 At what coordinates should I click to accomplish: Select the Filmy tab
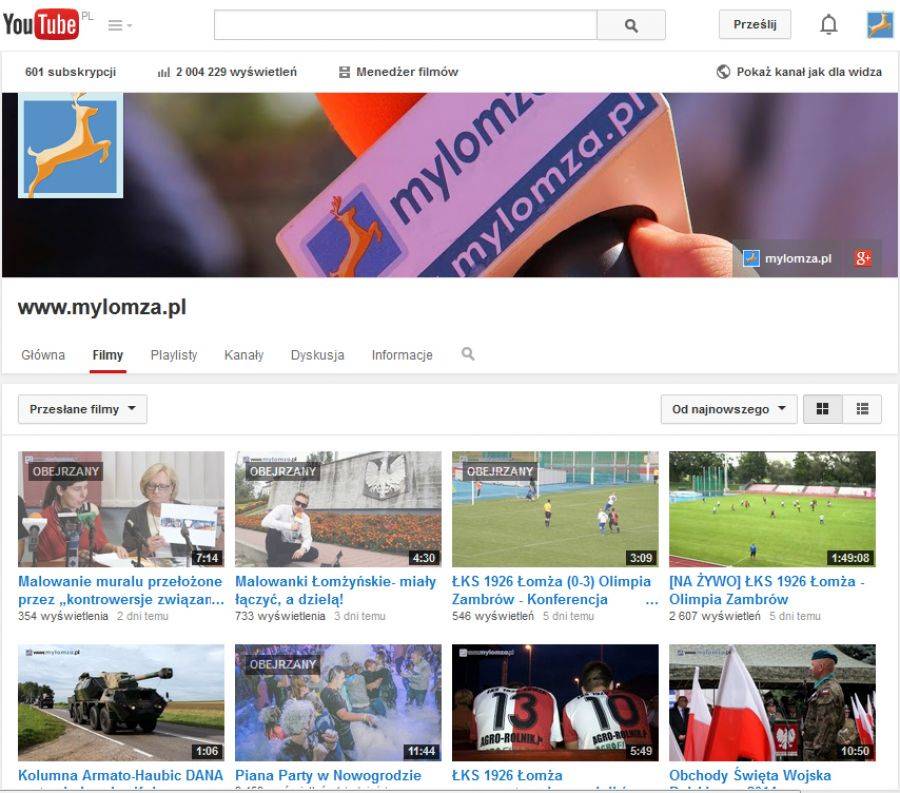point(108,355)
